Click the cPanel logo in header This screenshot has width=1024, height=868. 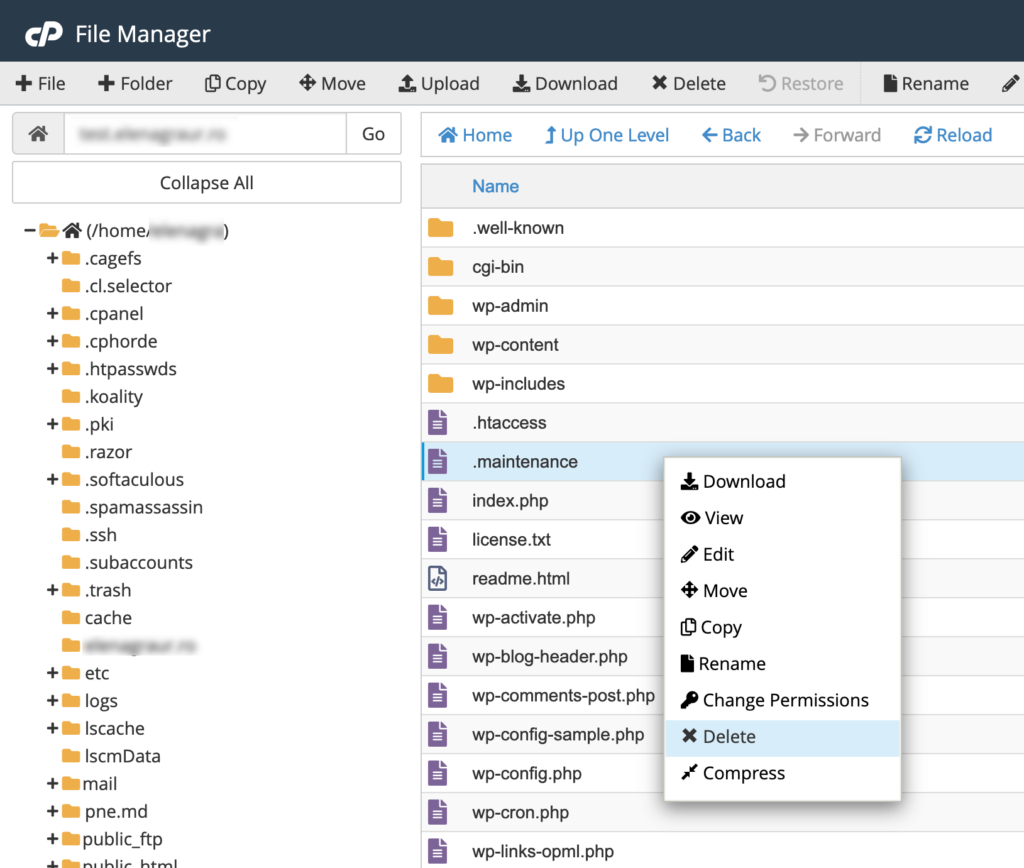point(44,34)
